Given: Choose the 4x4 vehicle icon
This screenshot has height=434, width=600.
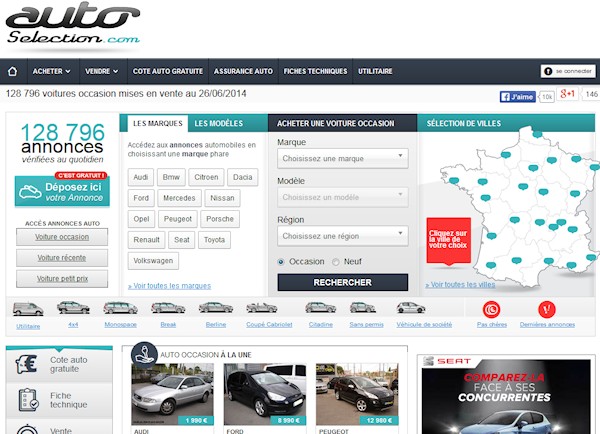Looking at the screenshot, I should tap(73, 307).
